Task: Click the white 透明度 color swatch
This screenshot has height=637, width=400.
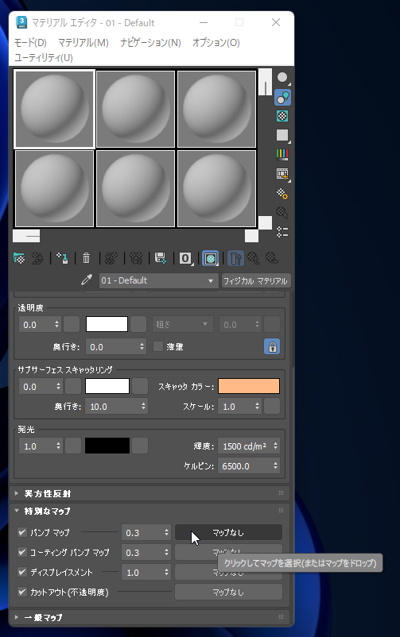Action: [x=107, y=325]
